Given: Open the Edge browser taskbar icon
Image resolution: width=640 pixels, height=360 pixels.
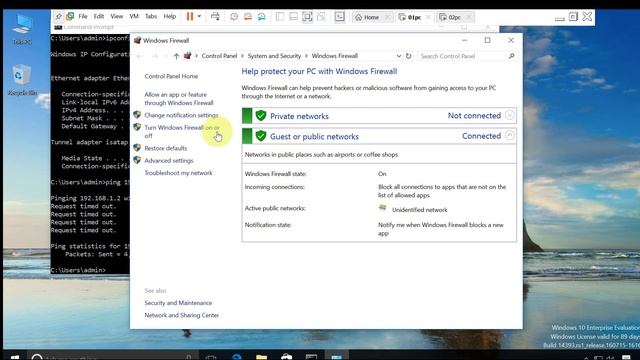Looking at the screenshot, I should tap(237, 356).
